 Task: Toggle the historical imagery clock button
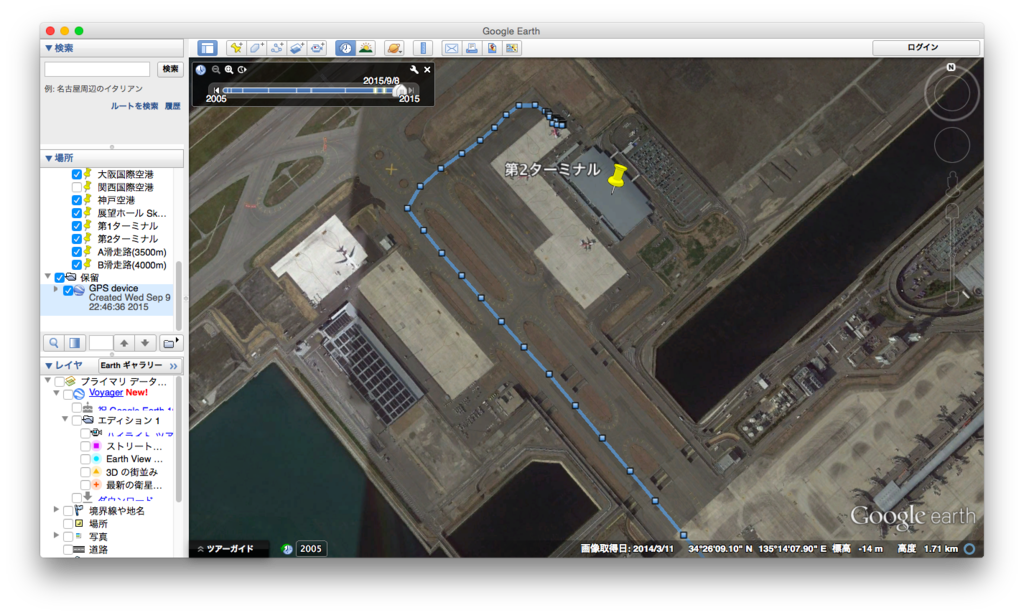click(x=345, y=48)
